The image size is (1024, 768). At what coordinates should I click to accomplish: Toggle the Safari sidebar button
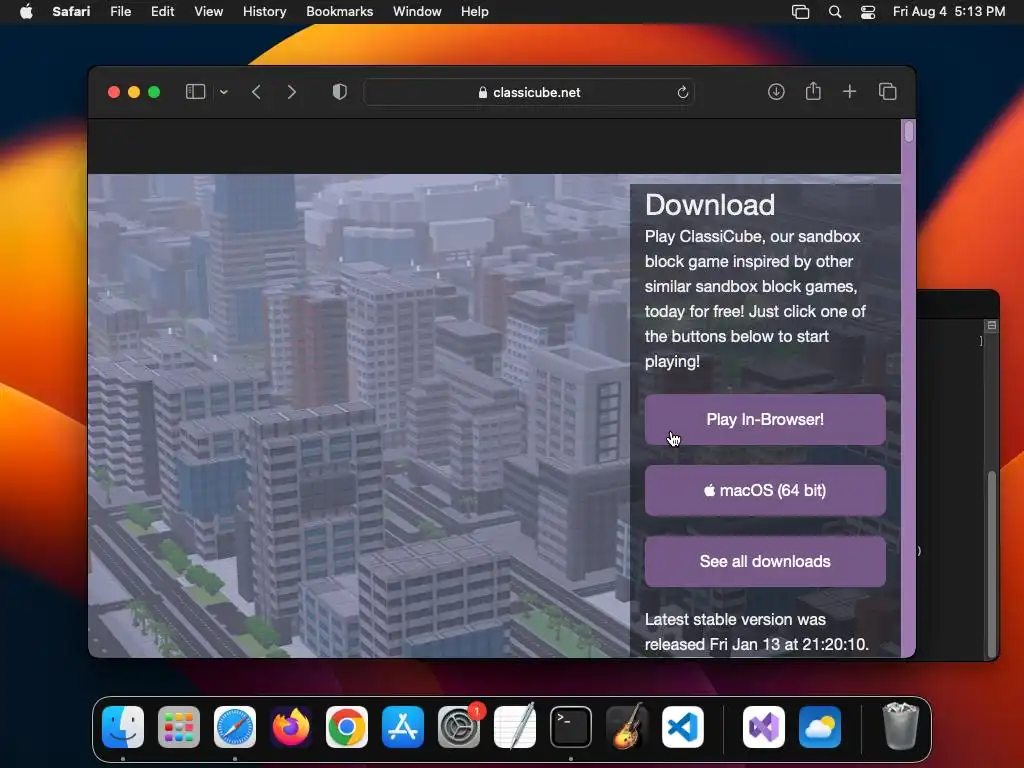195,92
